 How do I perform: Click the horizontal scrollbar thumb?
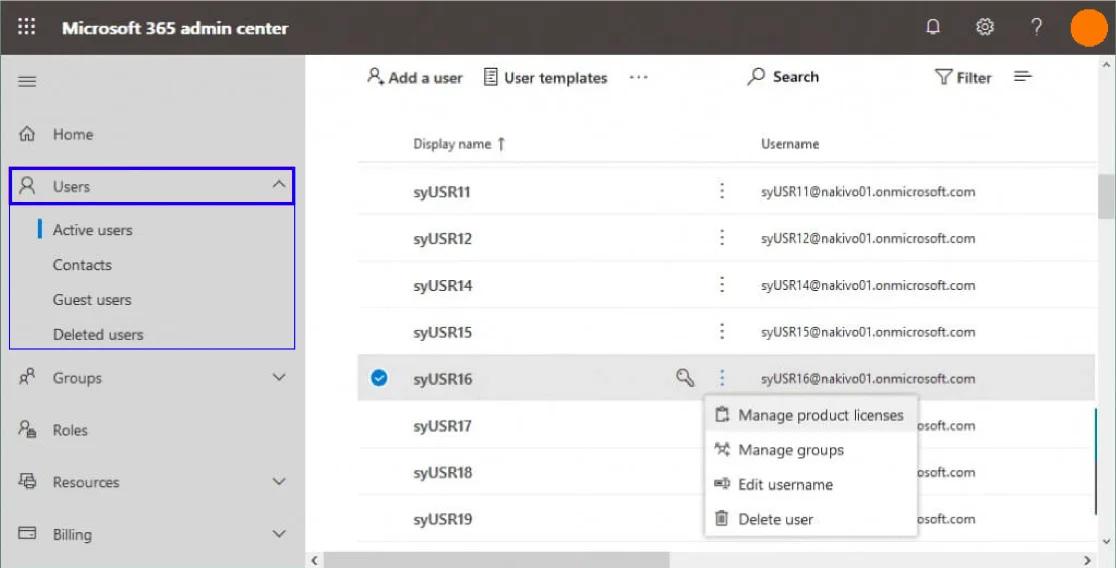coord(496,560)
